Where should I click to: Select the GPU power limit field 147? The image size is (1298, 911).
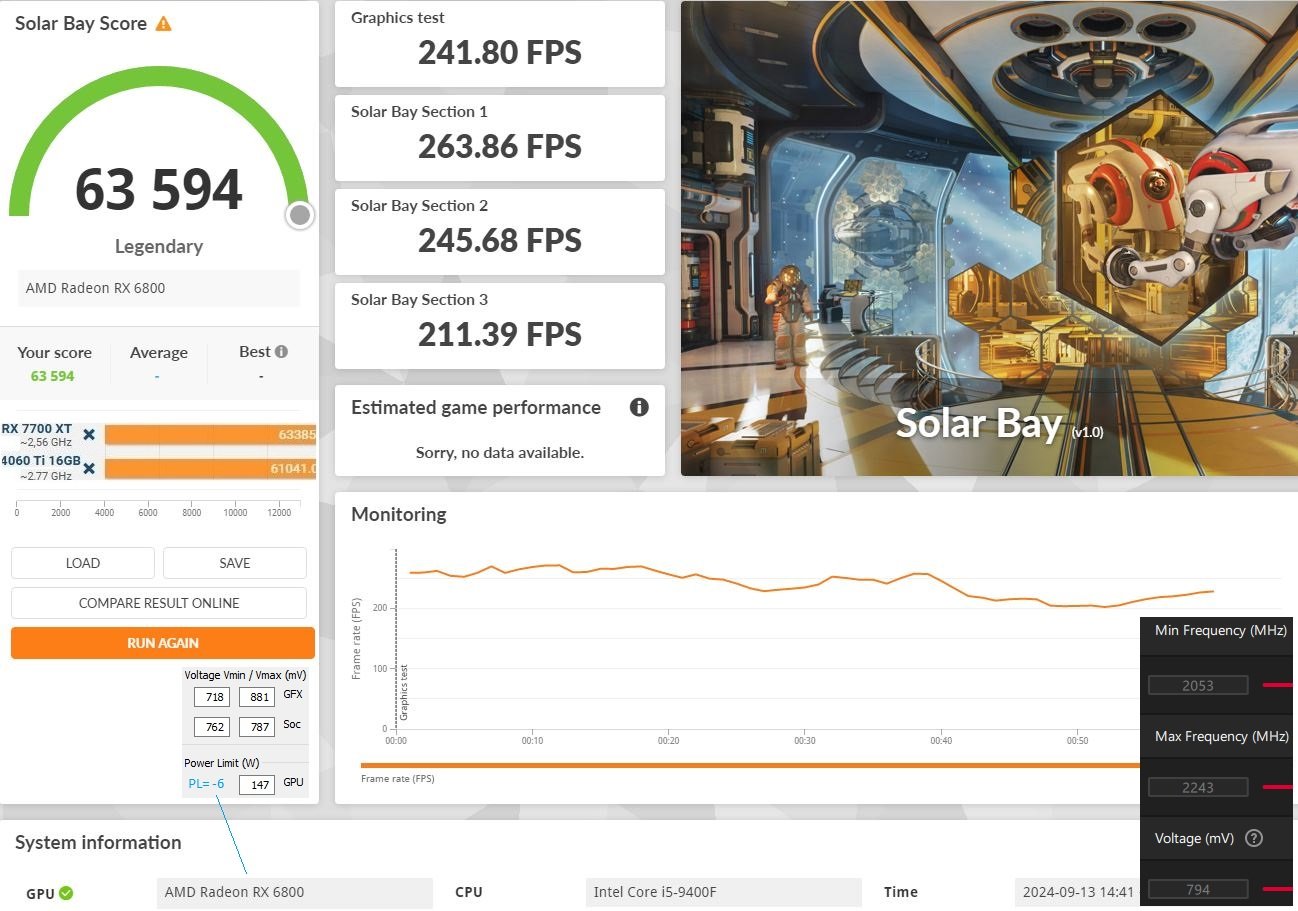(257, 785)
